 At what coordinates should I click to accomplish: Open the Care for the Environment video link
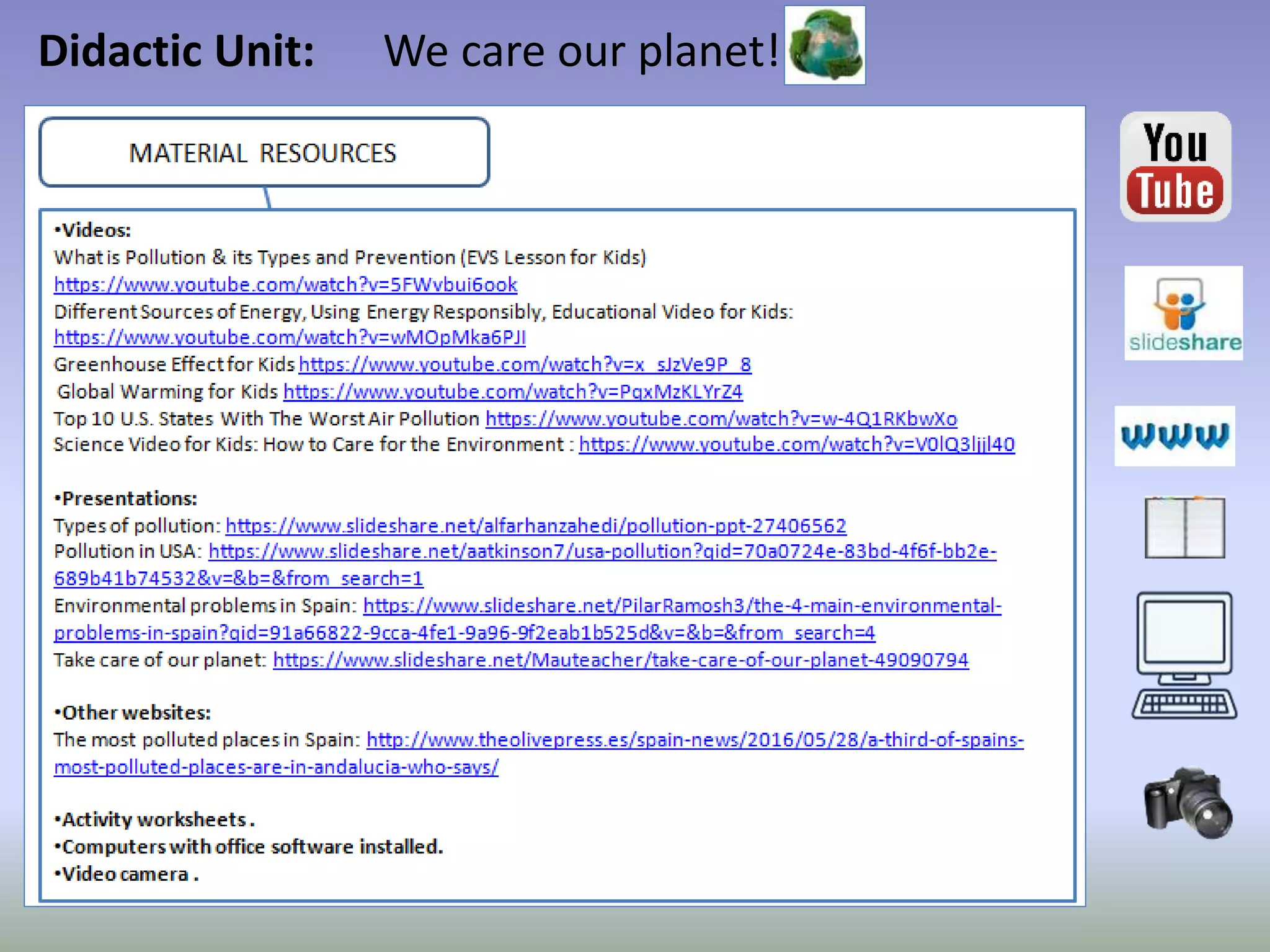coord(796,444)
